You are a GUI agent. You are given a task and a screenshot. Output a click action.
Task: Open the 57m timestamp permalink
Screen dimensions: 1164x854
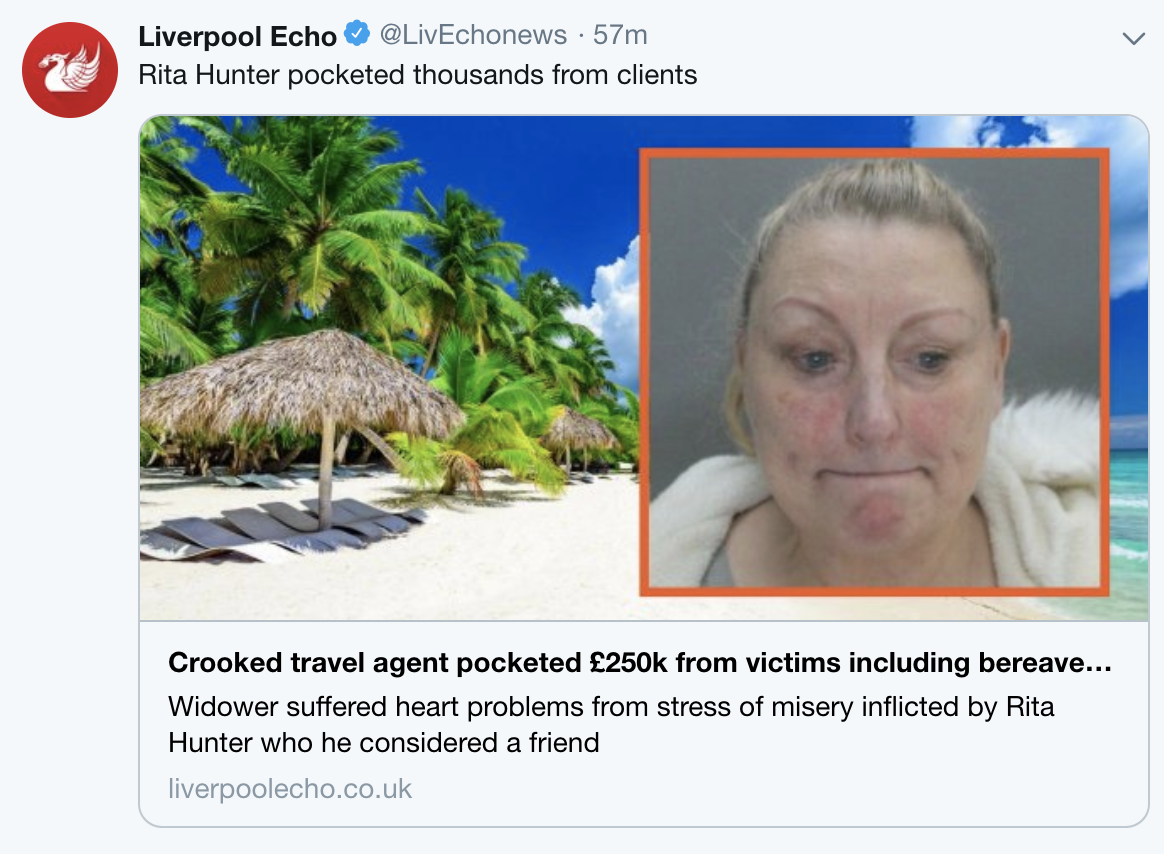[620, 35]
